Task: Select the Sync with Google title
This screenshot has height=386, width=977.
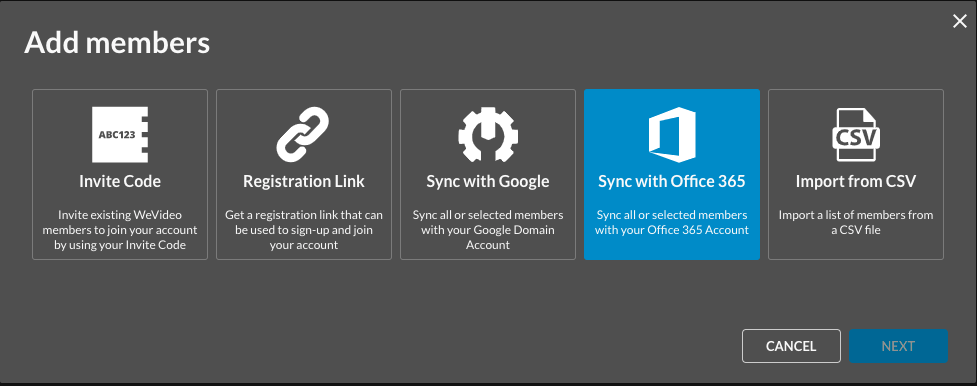Action: click(x=488, y=181)
